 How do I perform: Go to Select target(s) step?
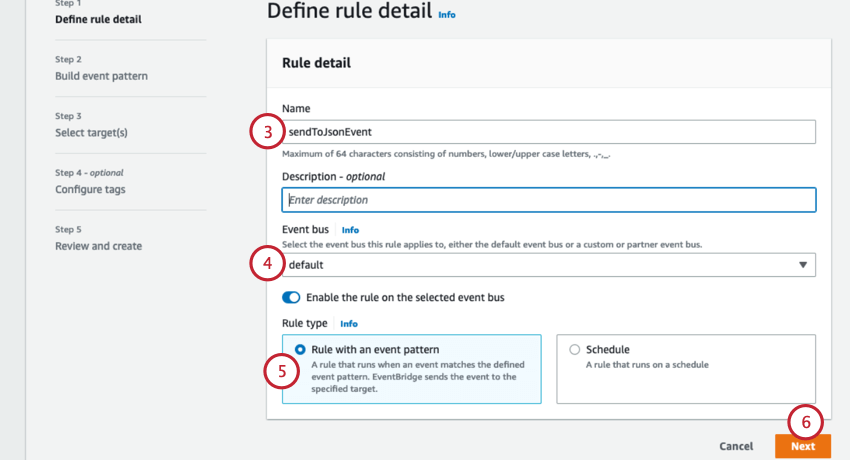point(91,133)
